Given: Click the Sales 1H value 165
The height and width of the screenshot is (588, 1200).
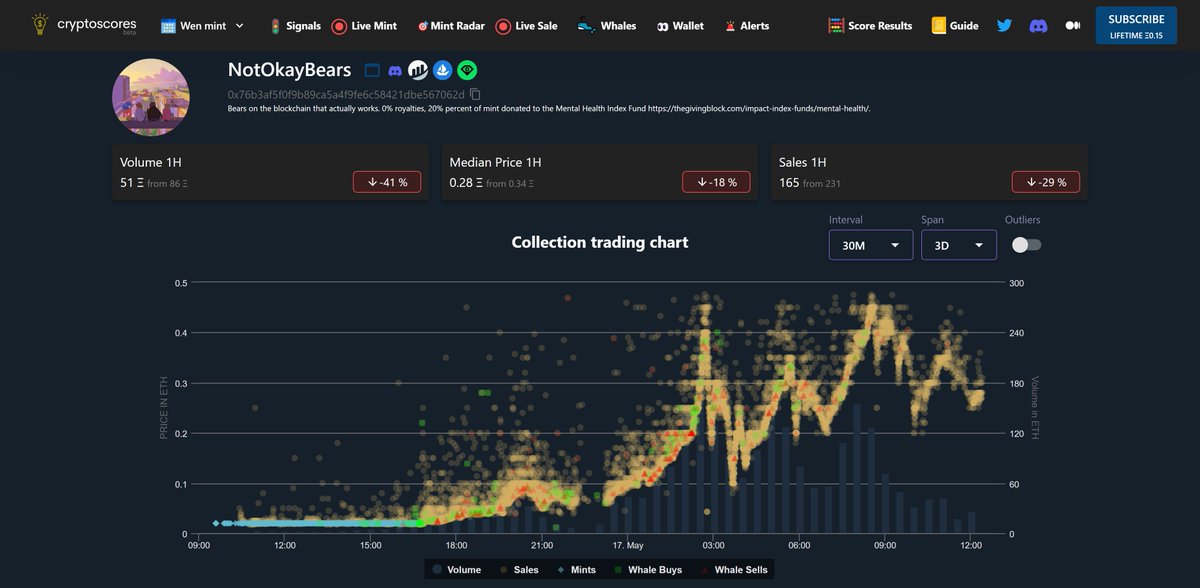Looking at the screenshot, I should point(788,183).
